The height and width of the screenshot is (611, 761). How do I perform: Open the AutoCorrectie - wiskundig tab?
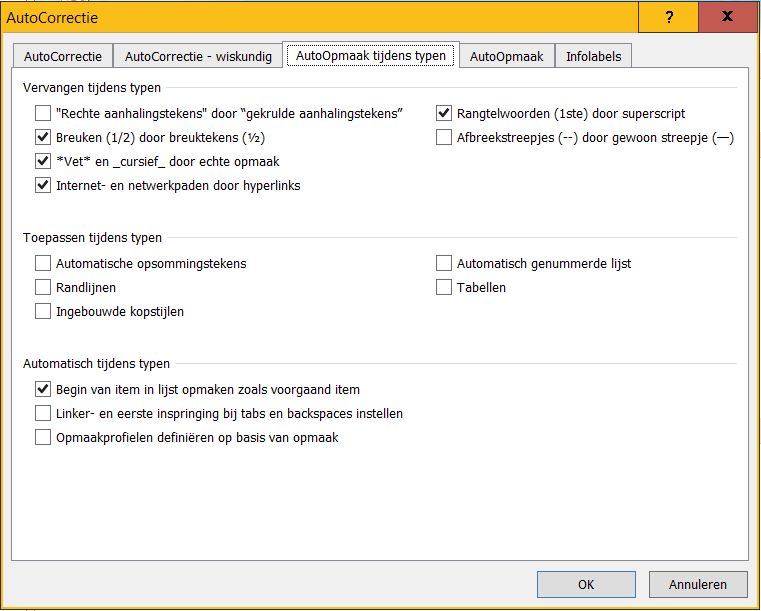(x=198, y=57)
